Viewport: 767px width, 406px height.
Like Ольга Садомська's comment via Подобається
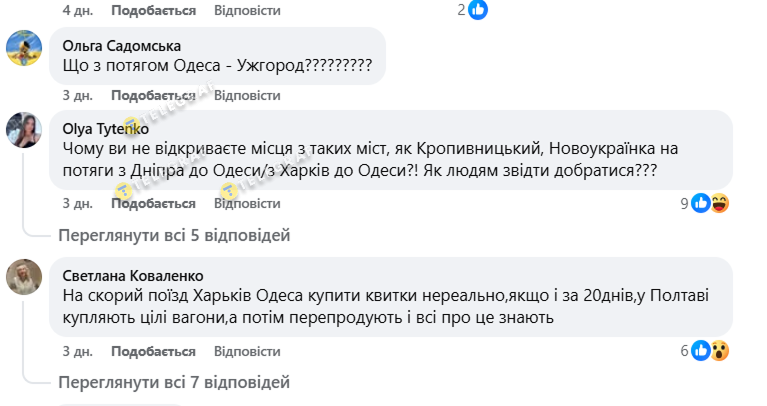[153, 95]
